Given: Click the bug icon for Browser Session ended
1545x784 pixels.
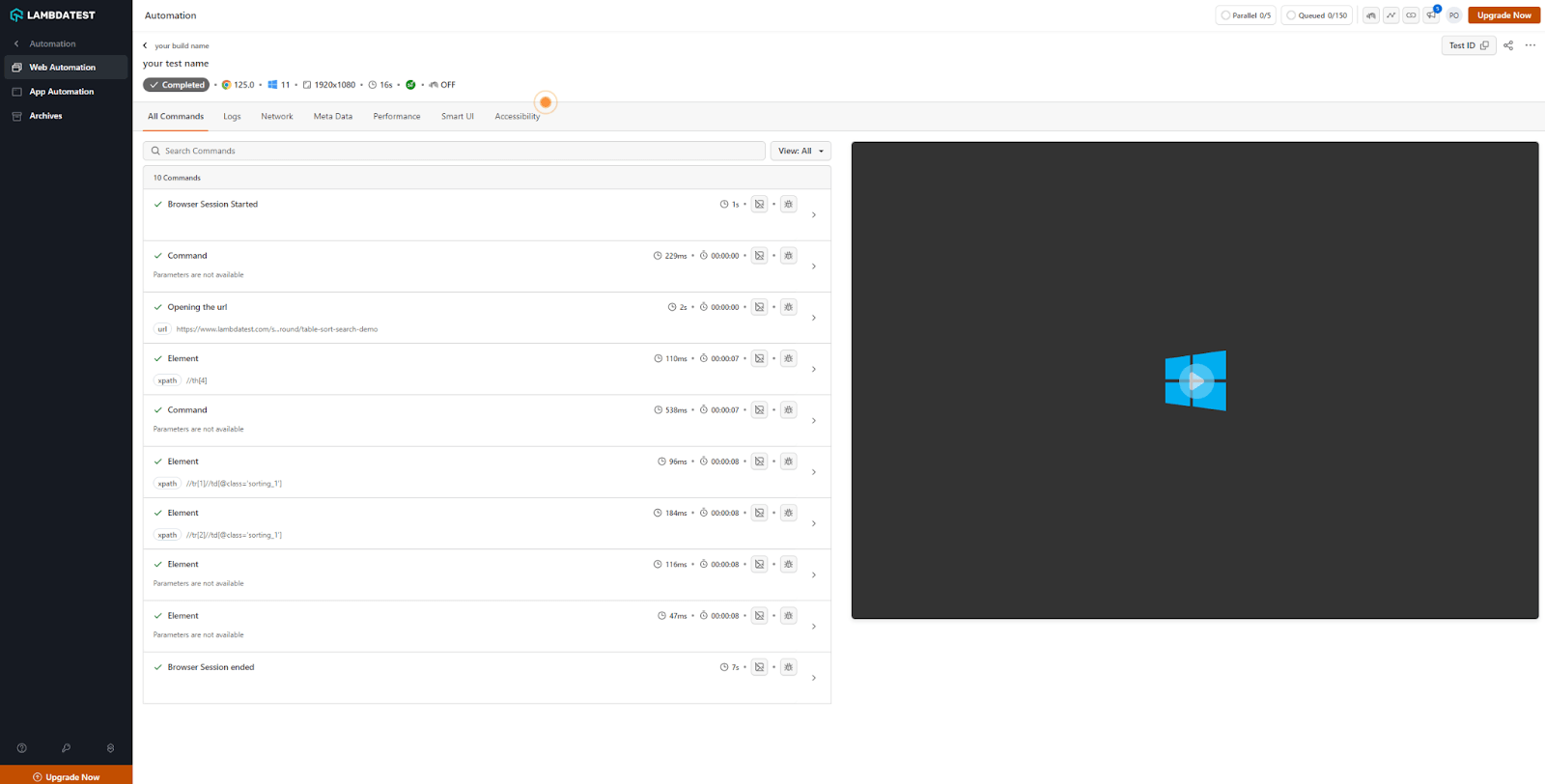Looking at the screenshot, I should point(789,667).
